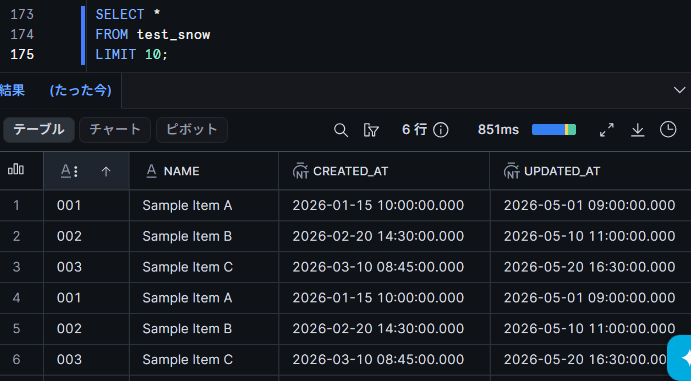Screen dimensions: 691x381
Task: Click Sample Item B in row 5
Action: pos(187,329)
